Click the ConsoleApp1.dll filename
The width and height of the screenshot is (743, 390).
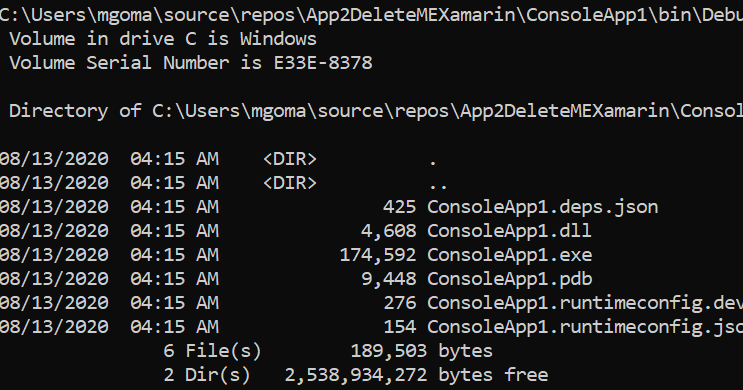[509, 231]
